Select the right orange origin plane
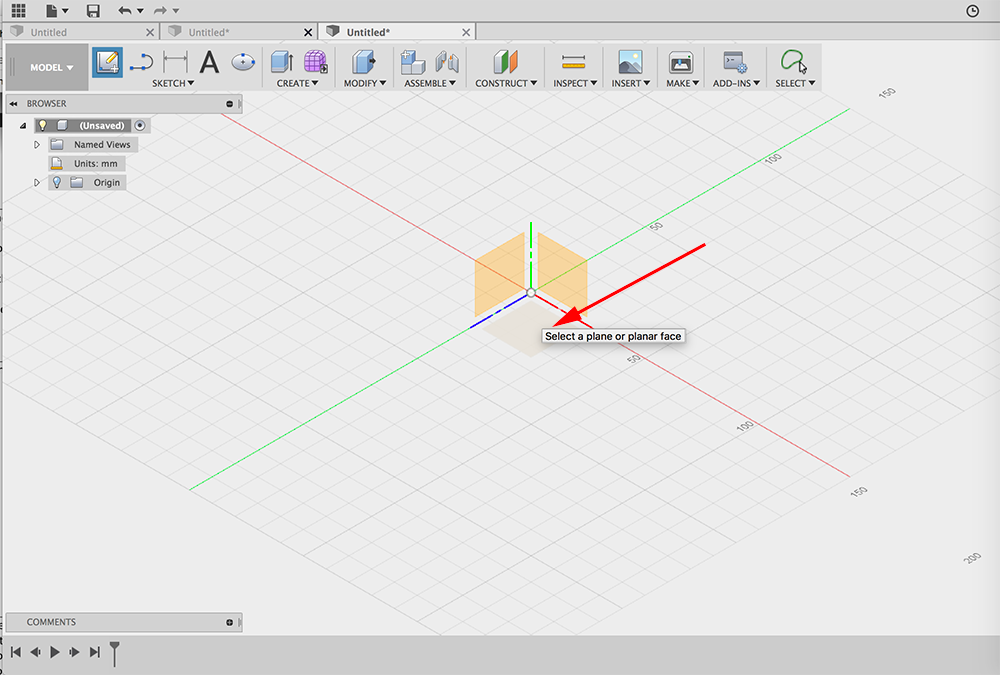Image resolution: width=1000 pixels, height=675 pixels. tap(562, 275)
